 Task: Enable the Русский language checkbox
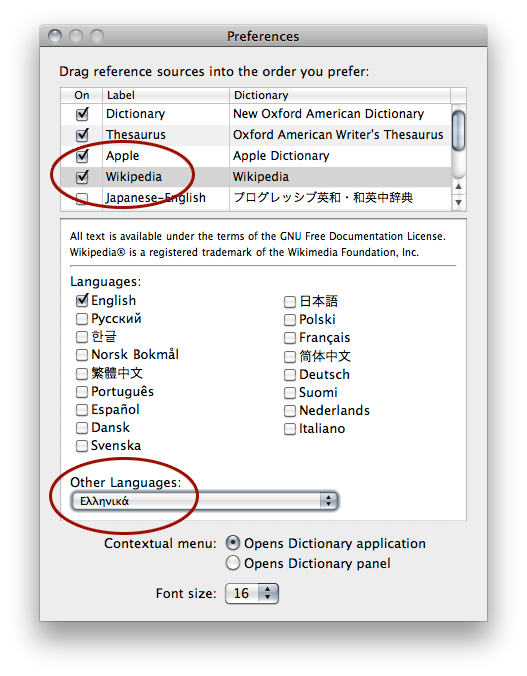[x=82, y=319]
